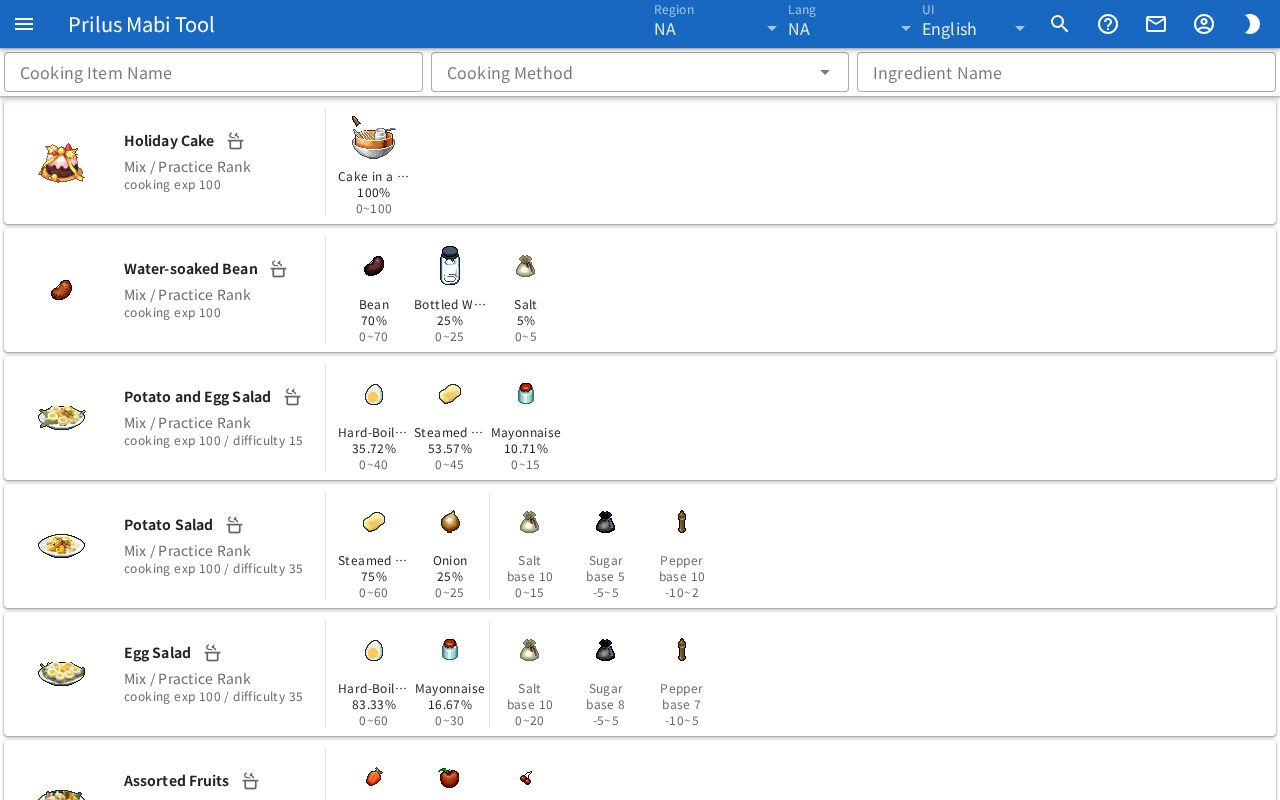Select Mayonnaise icon in Egg Salad row
1280x800 pixels.
(x=450, y=650)
